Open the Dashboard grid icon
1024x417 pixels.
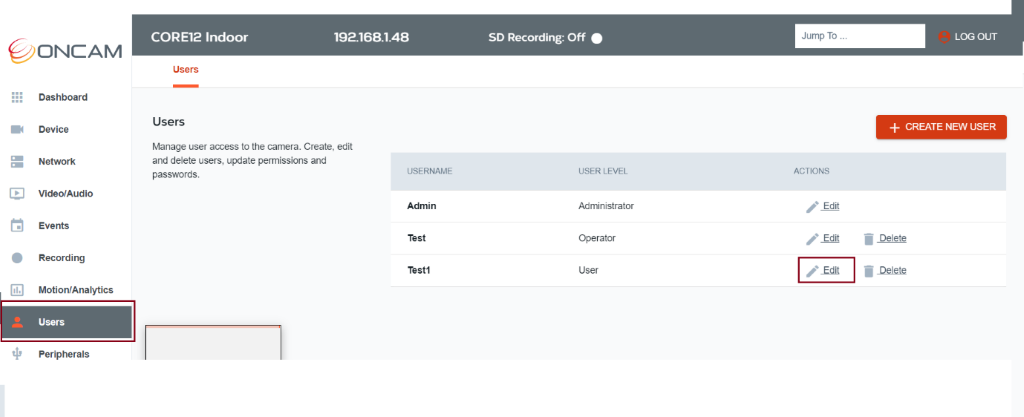17,97
